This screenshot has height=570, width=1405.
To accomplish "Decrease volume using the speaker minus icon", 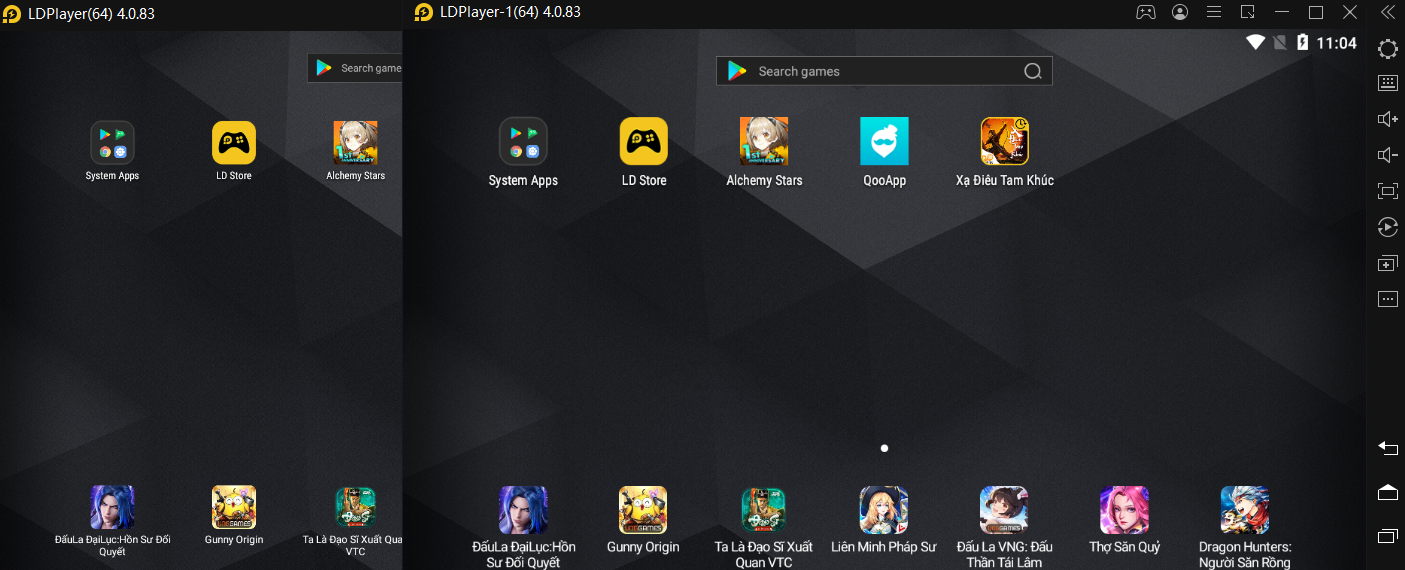I will click(1387, 154).
